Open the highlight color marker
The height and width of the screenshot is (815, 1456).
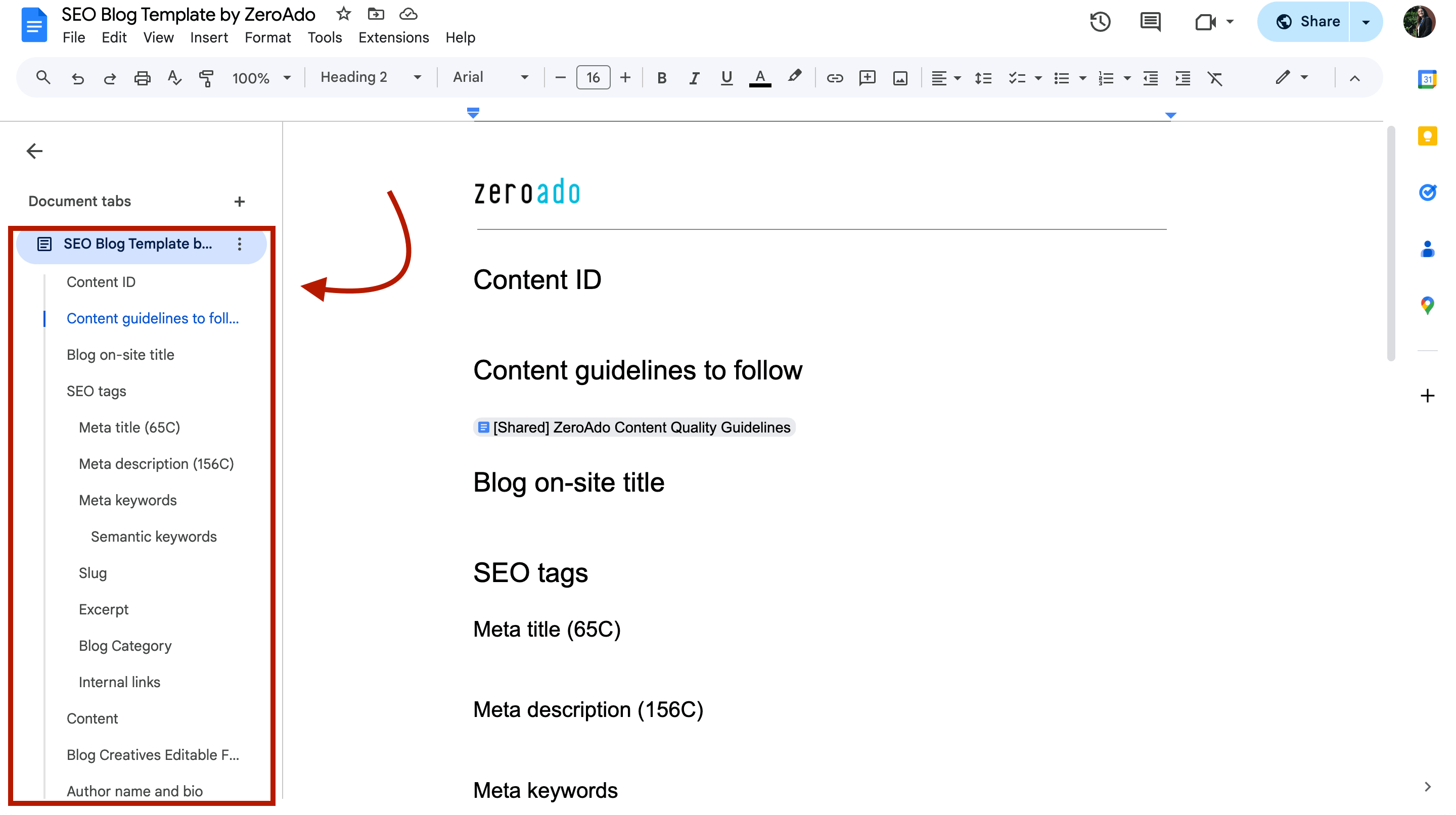tap(794, 77)
